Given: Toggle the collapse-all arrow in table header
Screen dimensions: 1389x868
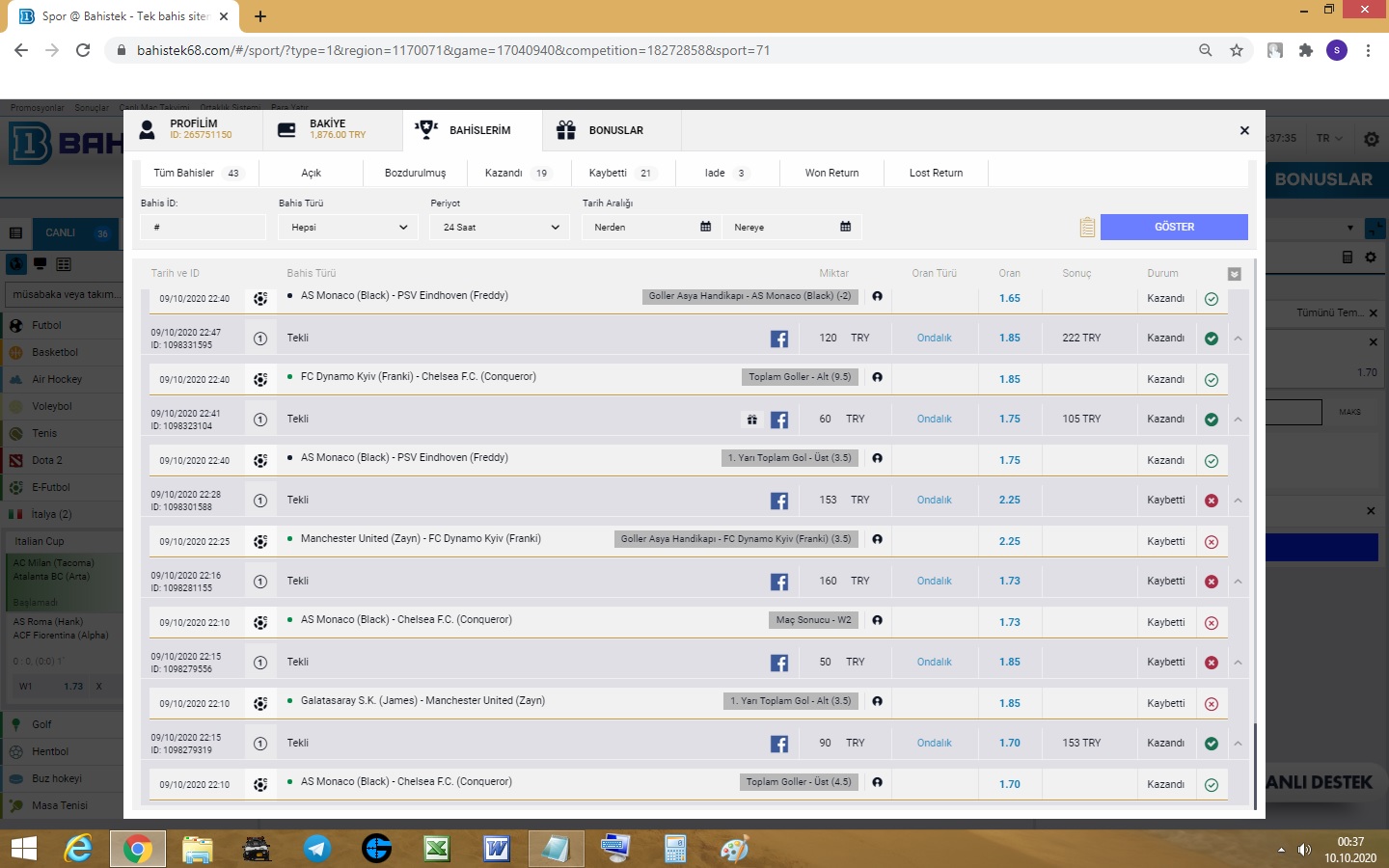Looking at the screenshot, I should [1234, 274].
